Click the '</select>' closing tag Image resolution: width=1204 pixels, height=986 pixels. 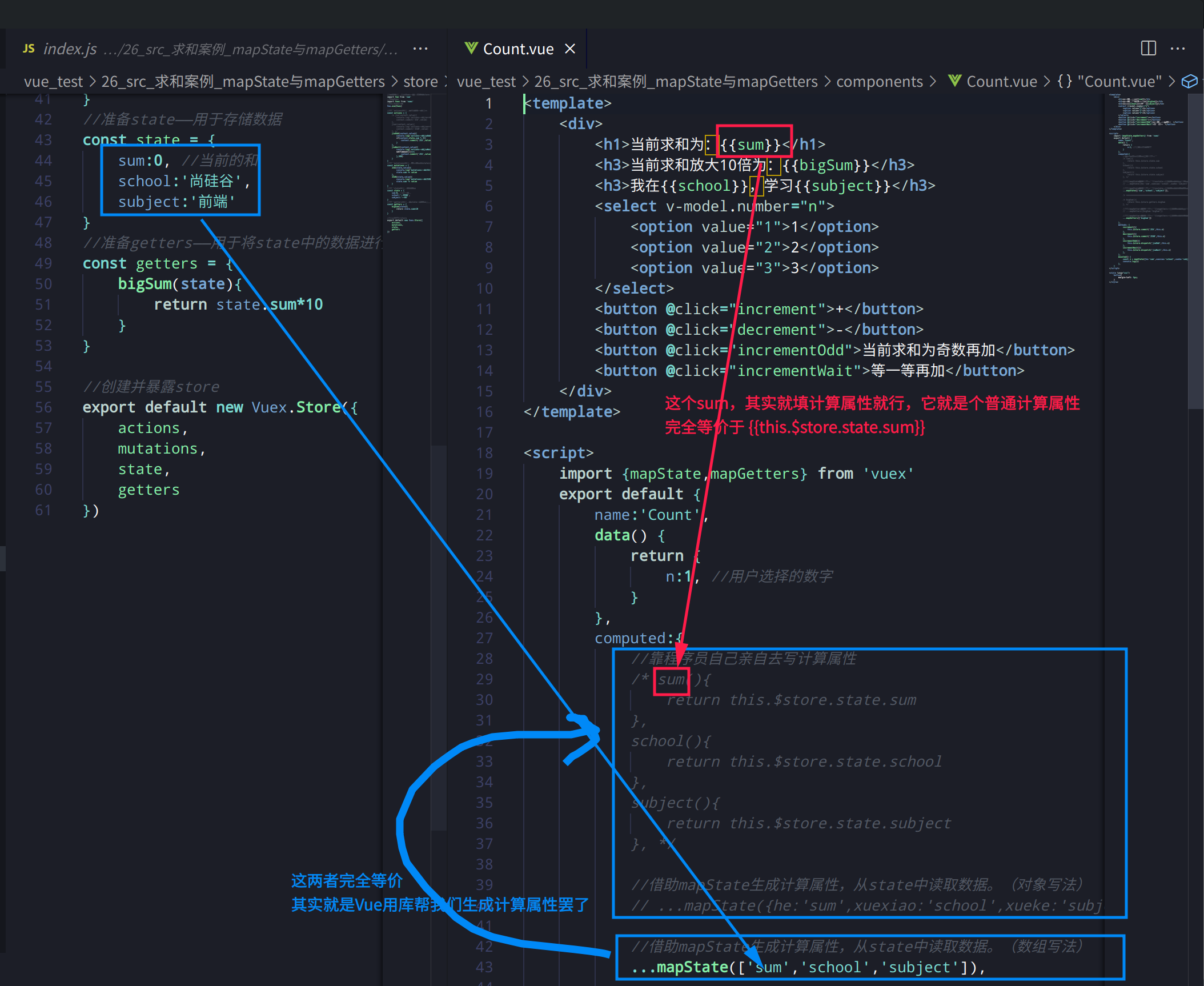tap(634, 288)
